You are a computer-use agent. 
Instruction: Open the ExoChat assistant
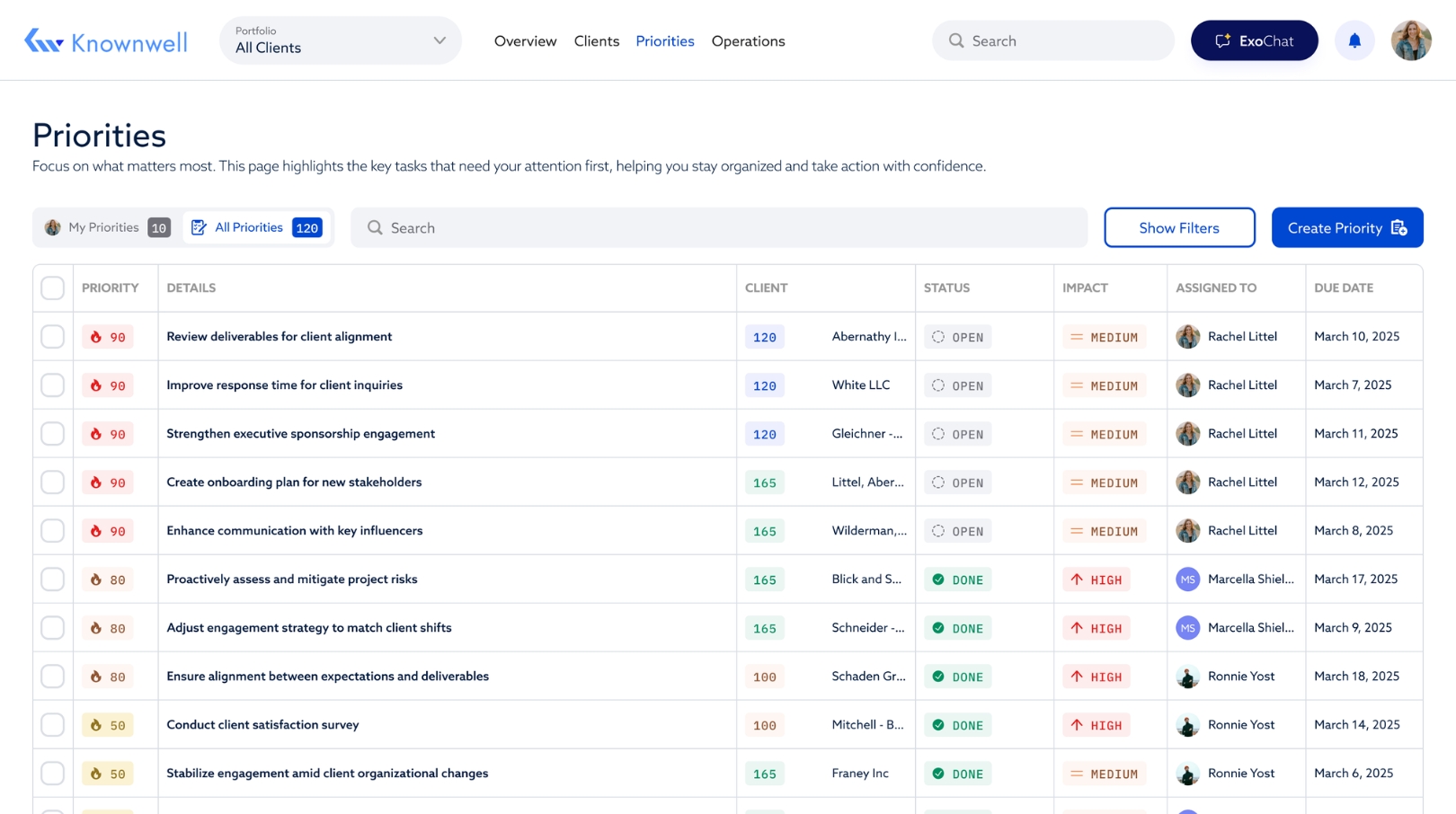[1254, 40]
